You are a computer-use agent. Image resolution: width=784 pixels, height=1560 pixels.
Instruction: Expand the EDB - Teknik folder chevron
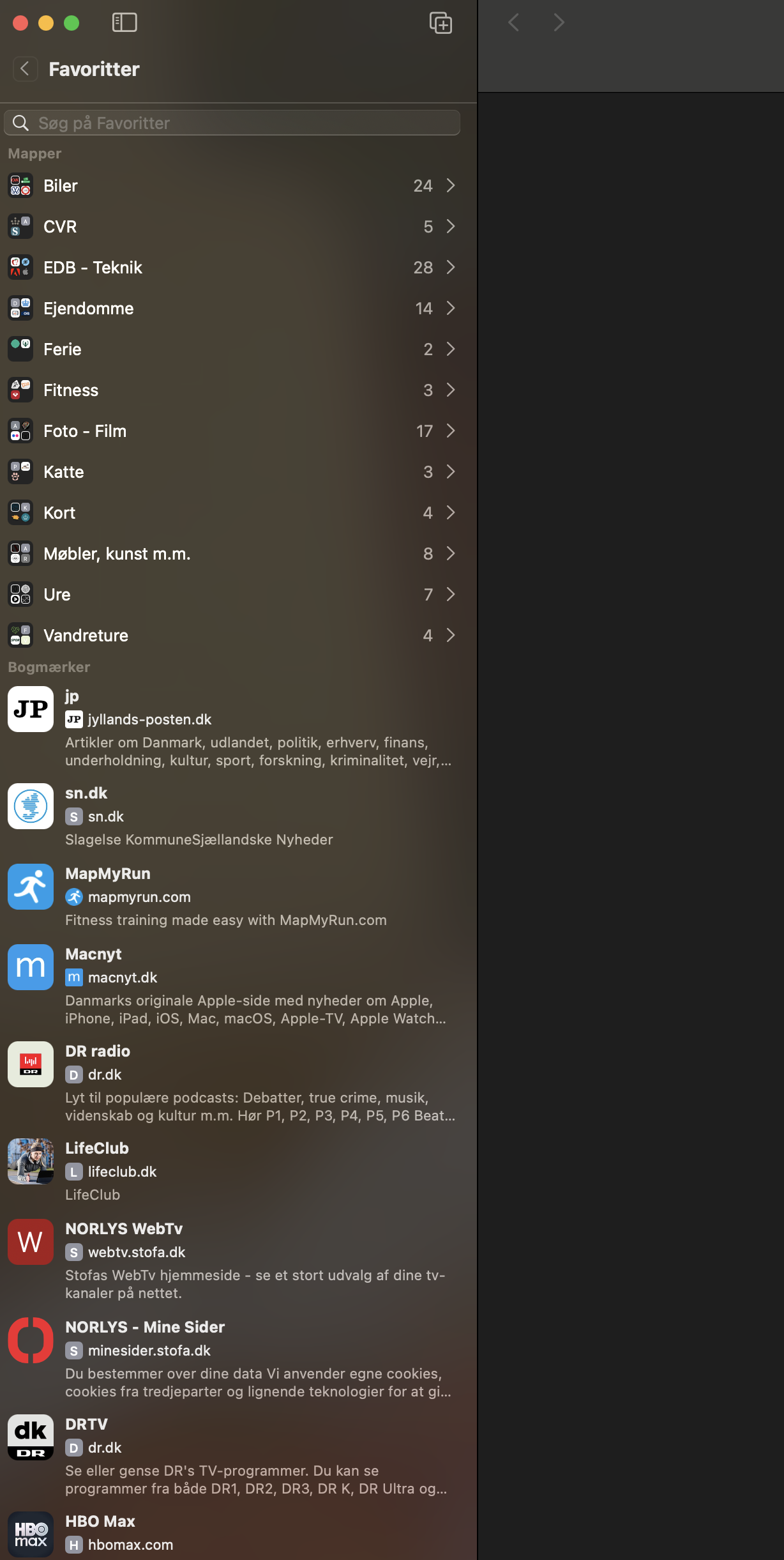tap(451, 268)
